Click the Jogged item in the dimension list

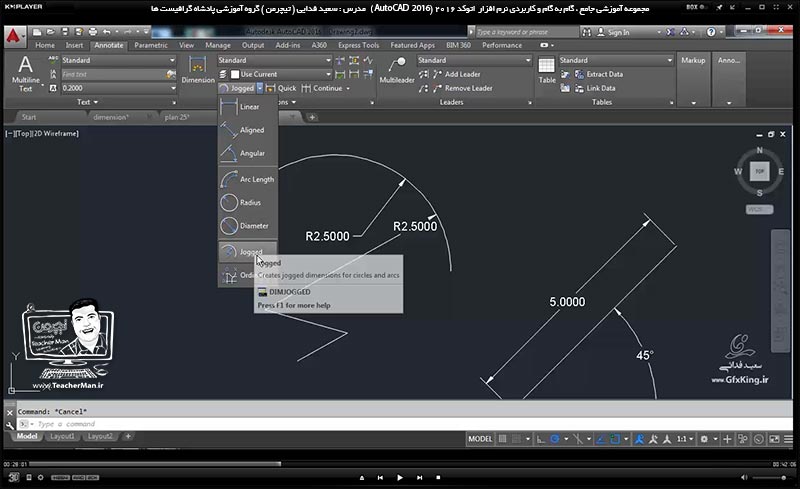(248, 252)
